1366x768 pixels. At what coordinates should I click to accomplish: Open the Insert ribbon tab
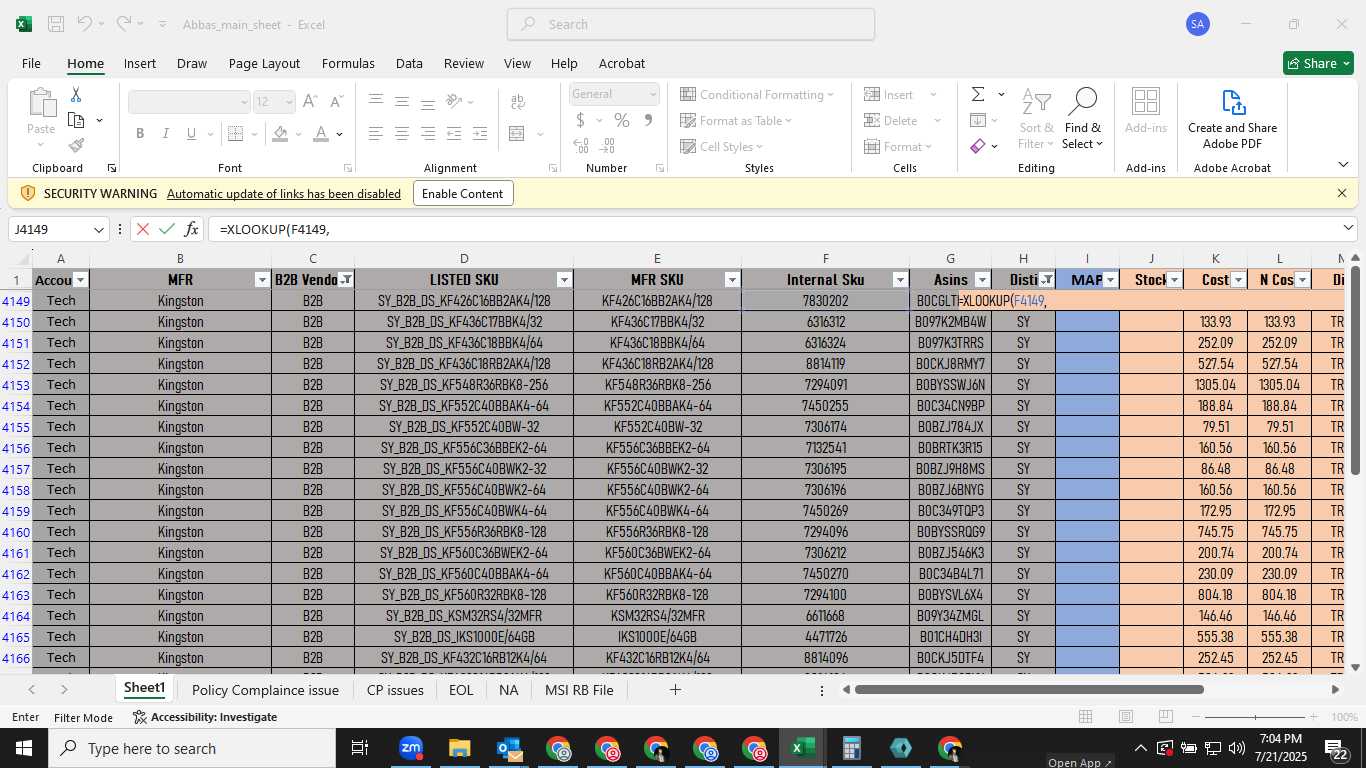[140, 63]
